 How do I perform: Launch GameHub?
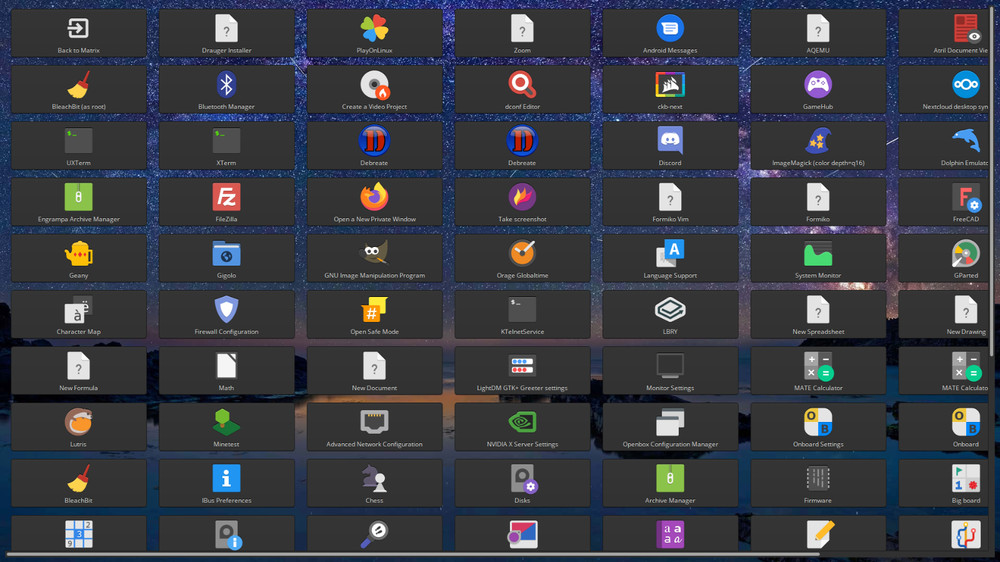click(818, 89)
